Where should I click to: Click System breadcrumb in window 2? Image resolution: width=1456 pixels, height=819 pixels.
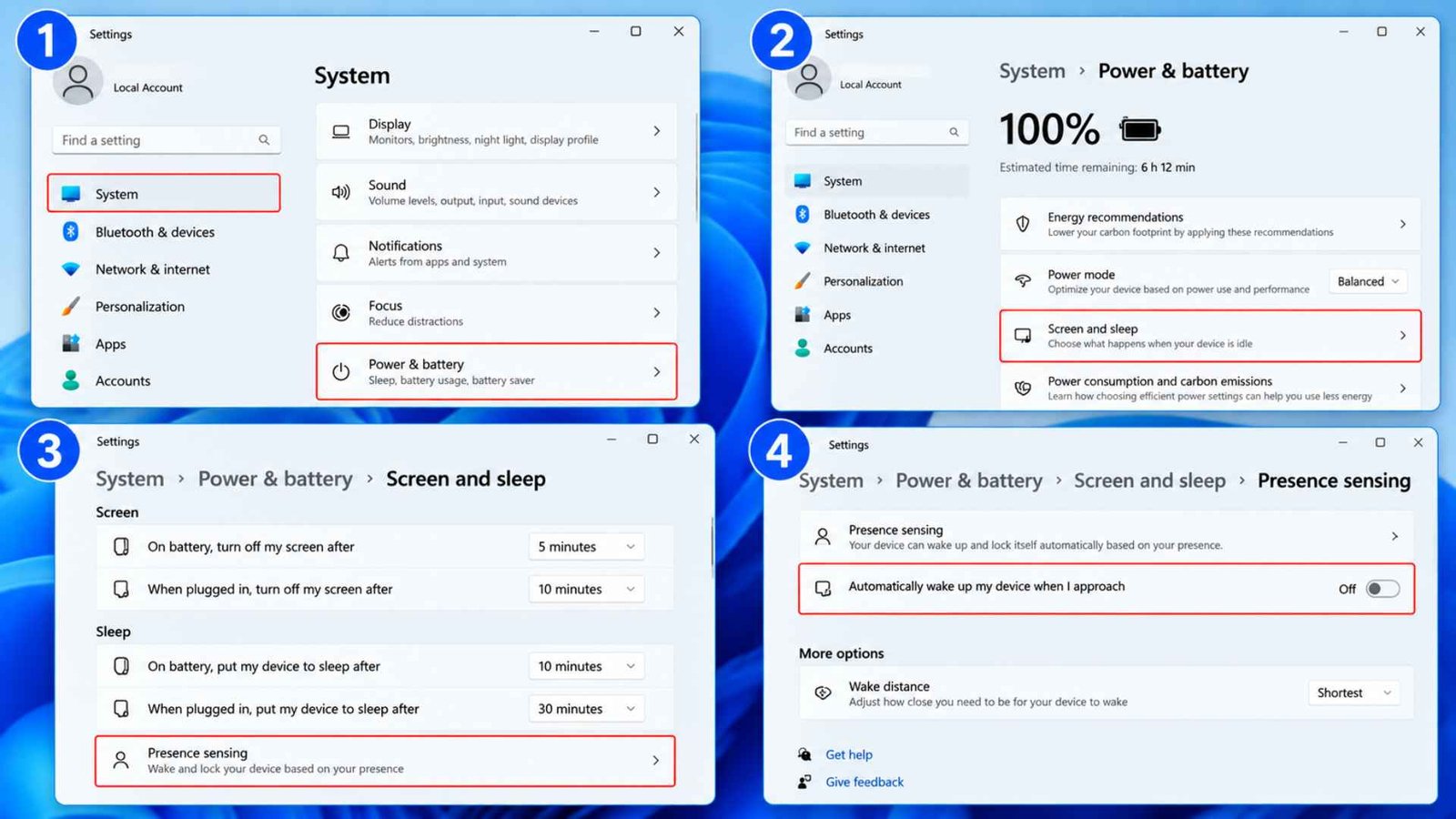tap(1032, 71)
